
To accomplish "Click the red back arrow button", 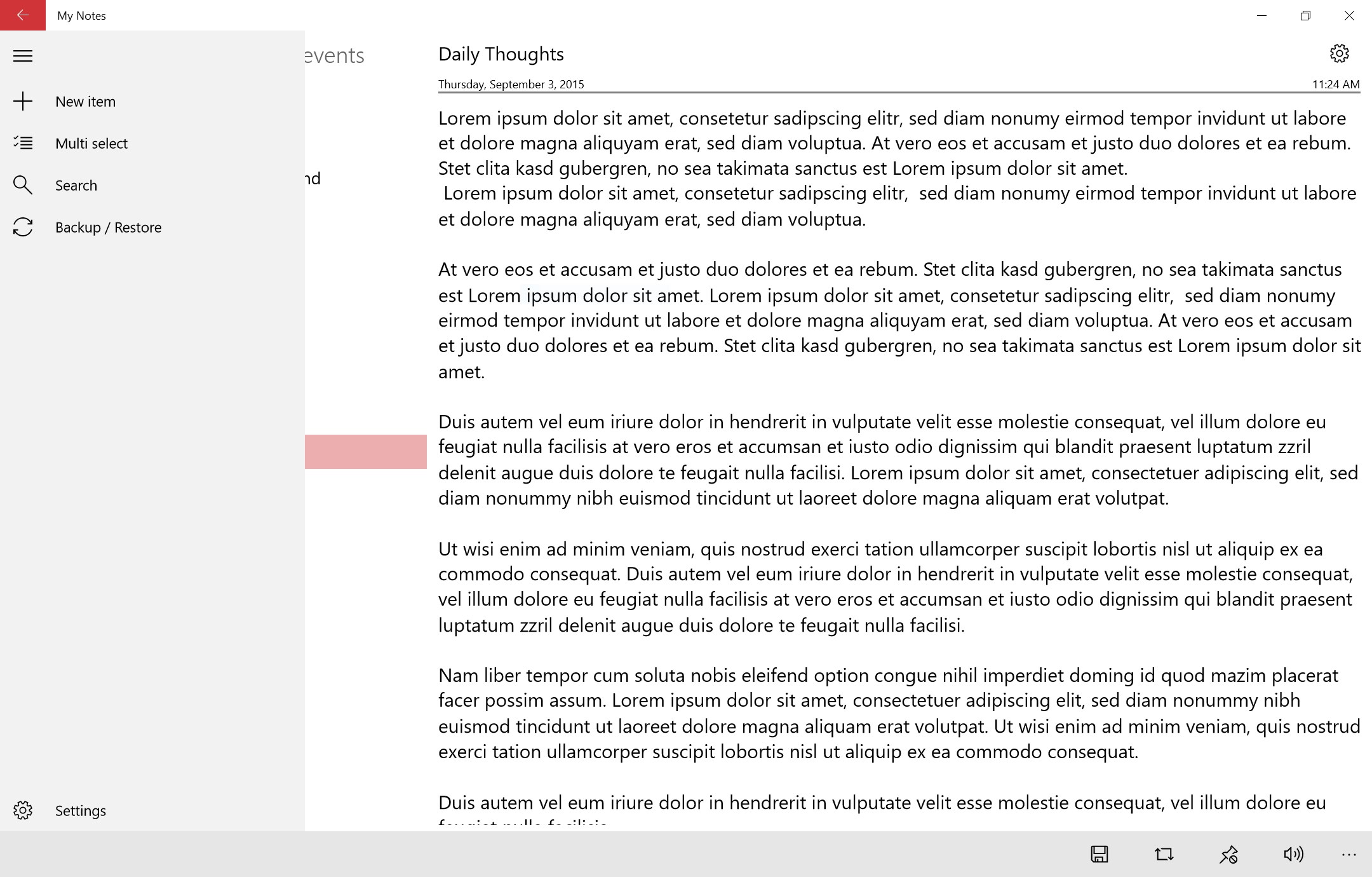I will tap(23, 15).
